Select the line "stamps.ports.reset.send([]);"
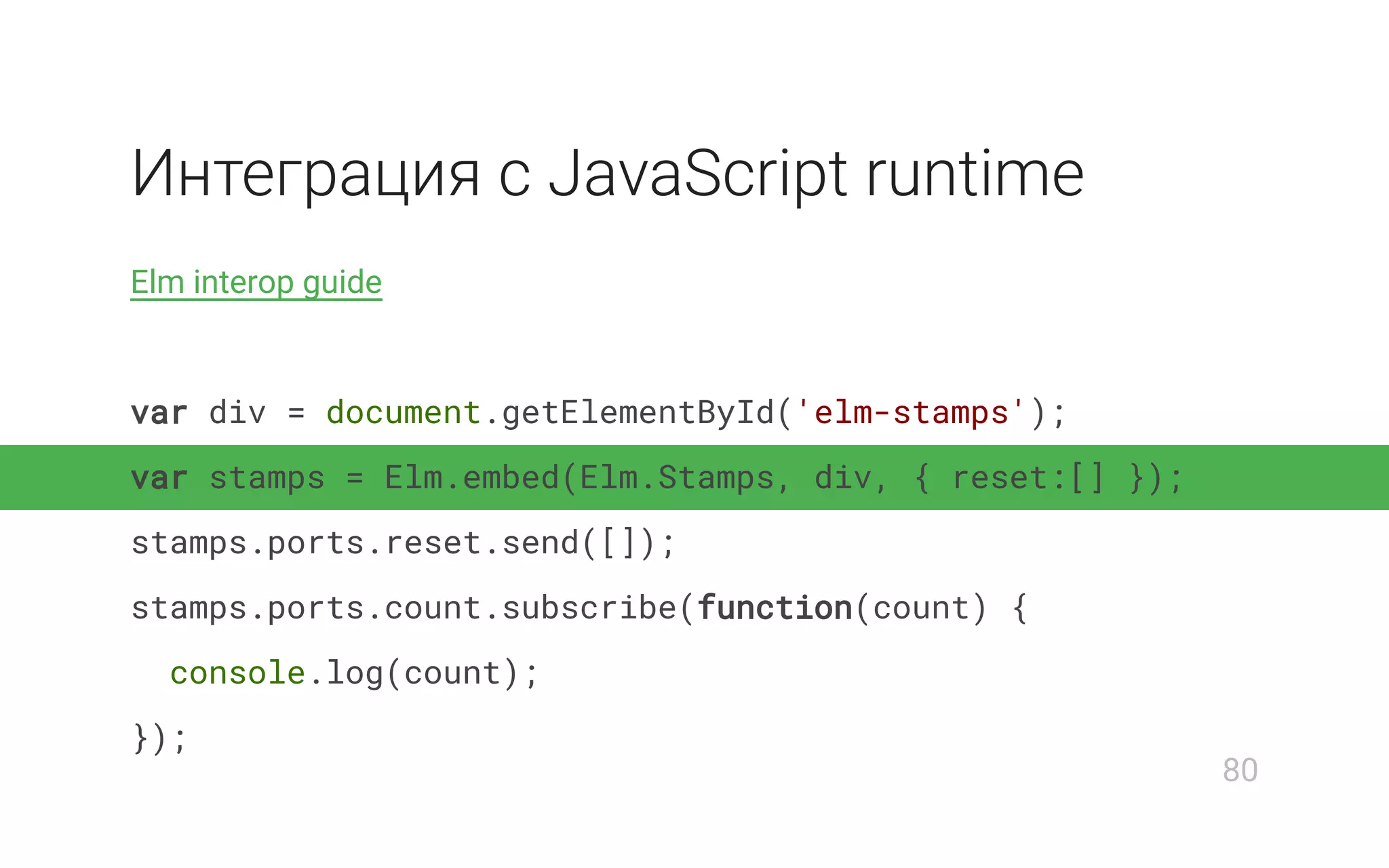This screenshot has width=1389, height=868. pyautogui.click(x=404, y=543)
